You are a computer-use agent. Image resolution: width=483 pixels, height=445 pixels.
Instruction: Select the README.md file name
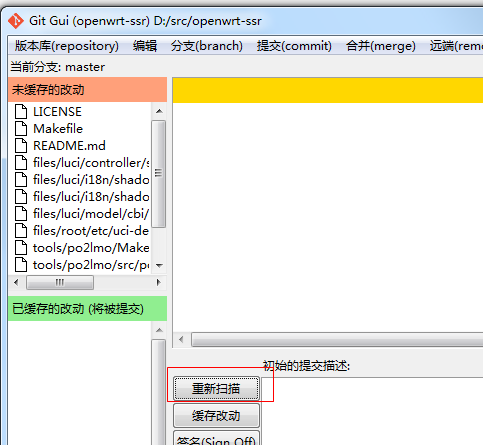coord(69,146)
